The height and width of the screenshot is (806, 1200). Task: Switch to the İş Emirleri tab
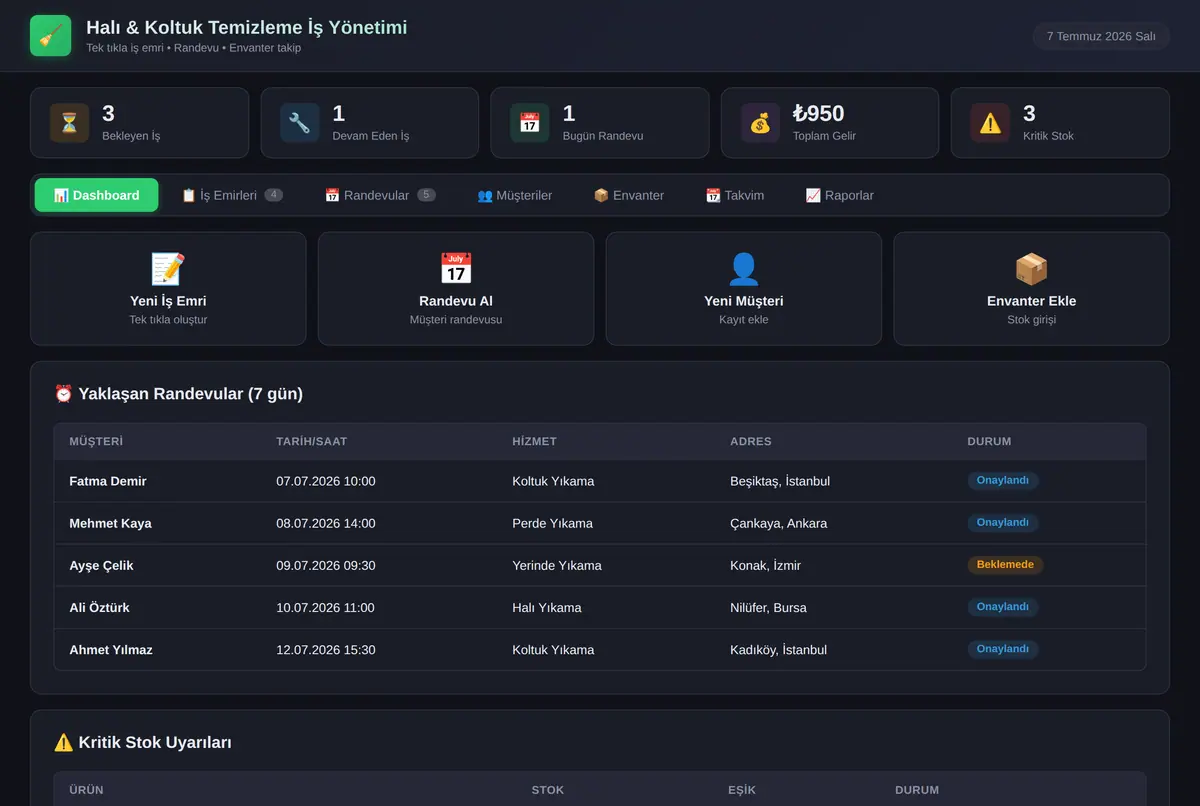click(232, 195)
